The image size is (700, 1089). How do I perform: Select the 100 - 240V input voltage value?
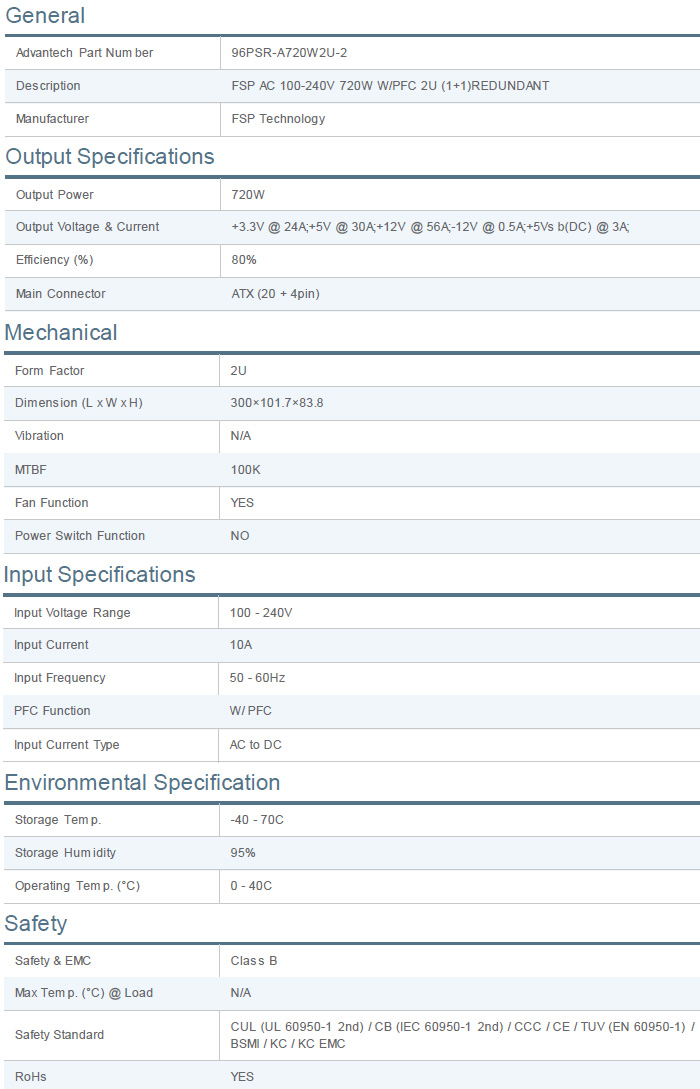[261, 613]
